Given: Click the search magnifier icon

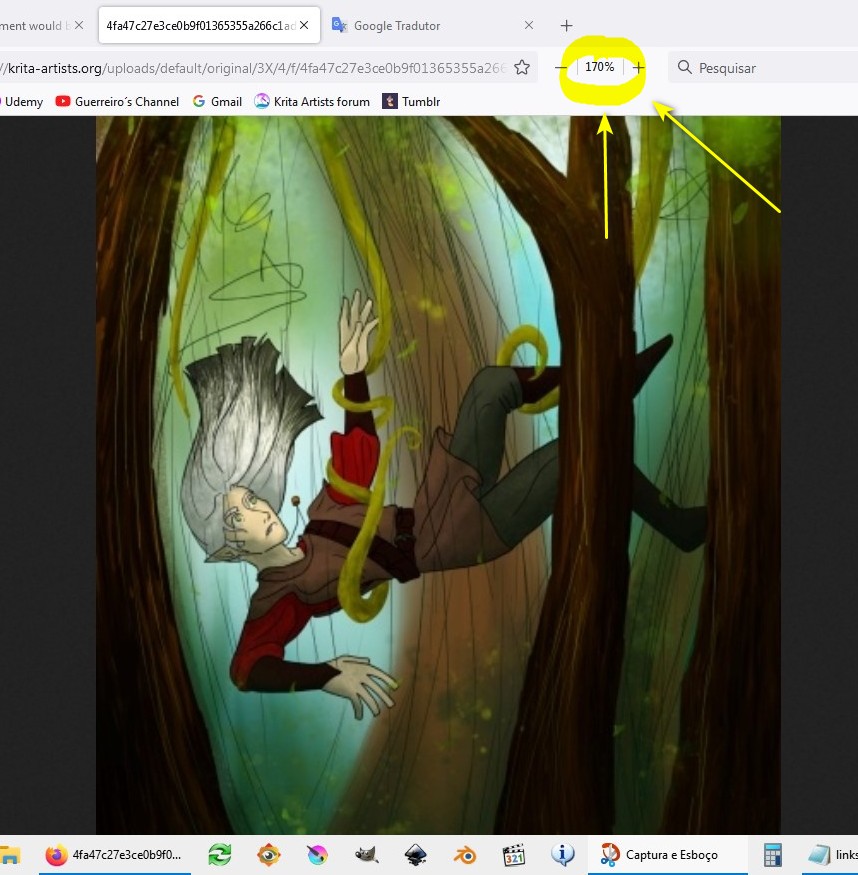Looking at the screenshot, I should [x=685, y=68].
